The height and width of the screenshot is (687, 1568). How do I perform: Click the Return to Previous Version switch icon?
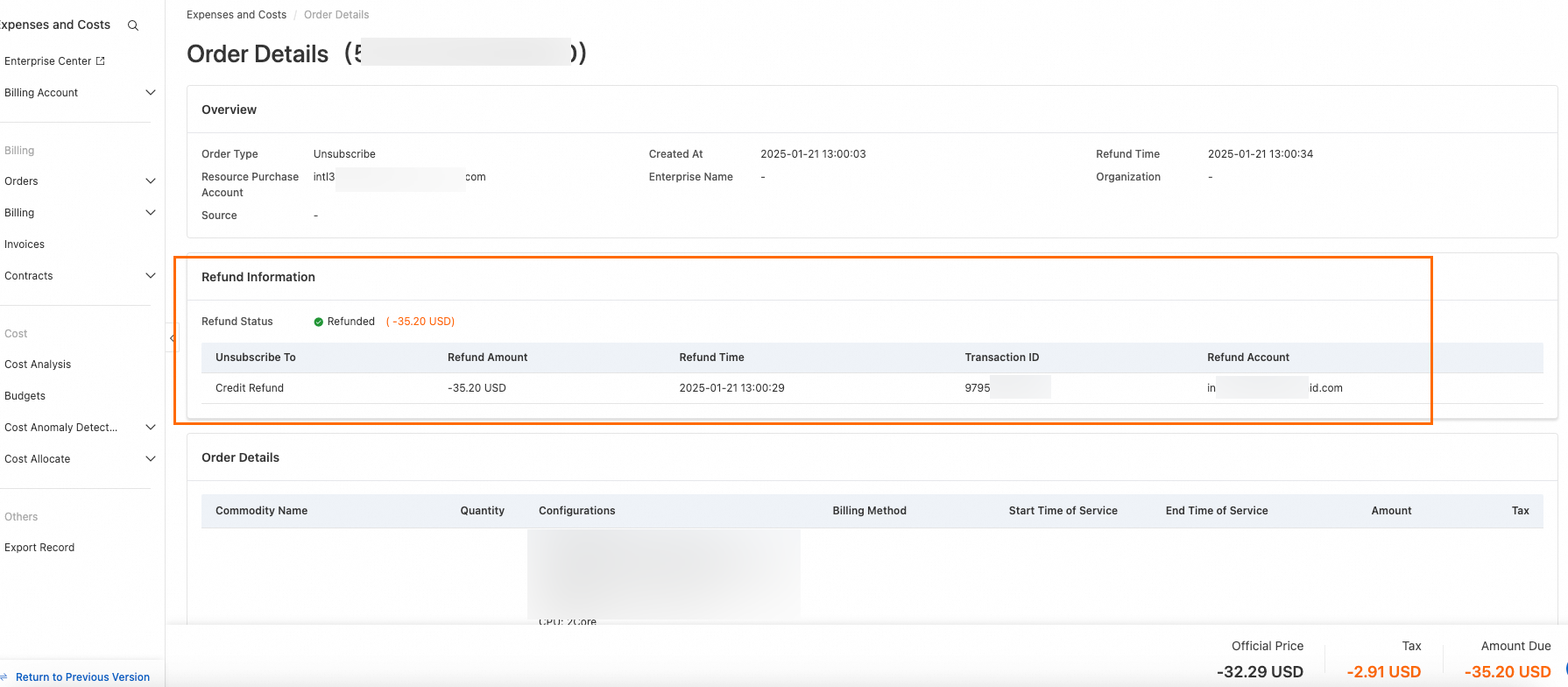coord(4,677)
